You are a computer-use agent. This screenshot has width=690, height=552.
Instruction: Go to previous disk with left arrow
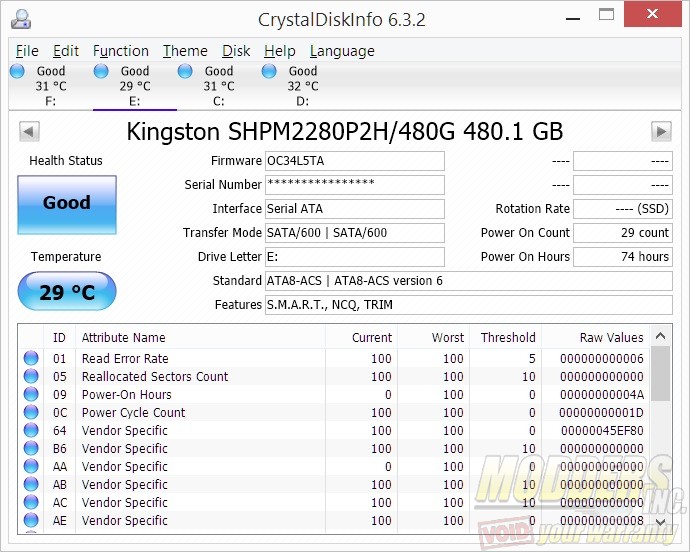tap(29, 131)
